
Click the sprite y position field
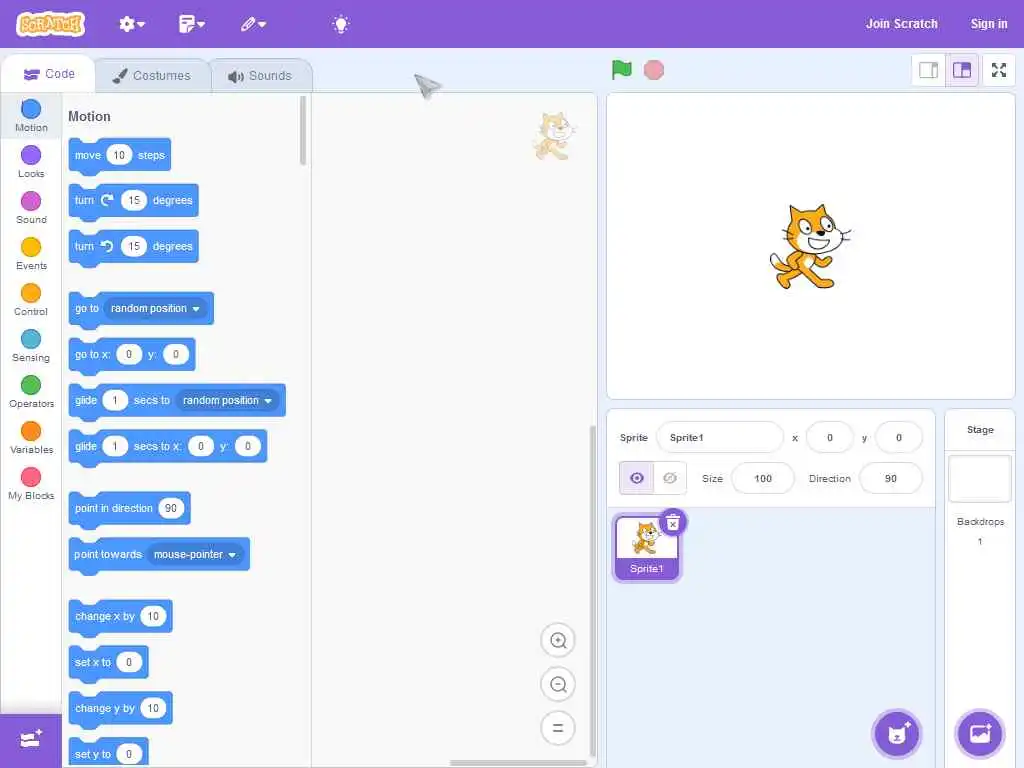[x=899, y=438]
